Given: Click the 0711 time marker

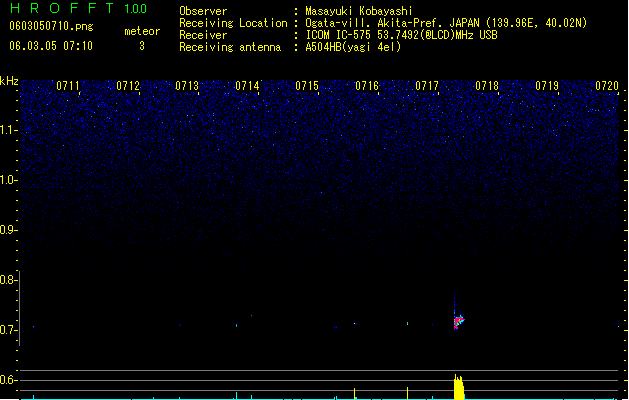Looking at the screenshot, I should 68,86.
